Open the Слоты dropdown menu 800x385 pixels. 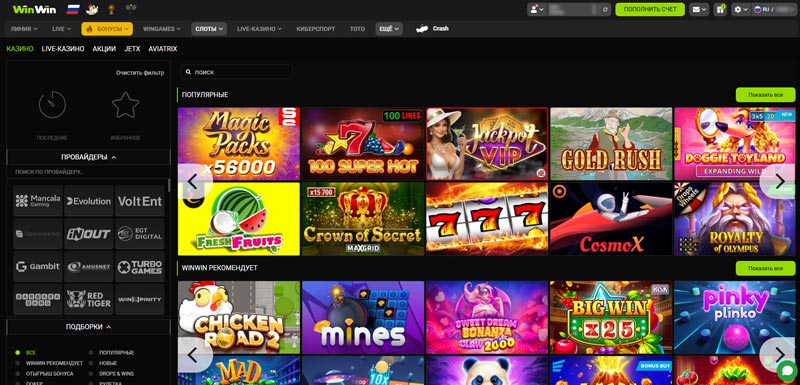tap(209, 29)
